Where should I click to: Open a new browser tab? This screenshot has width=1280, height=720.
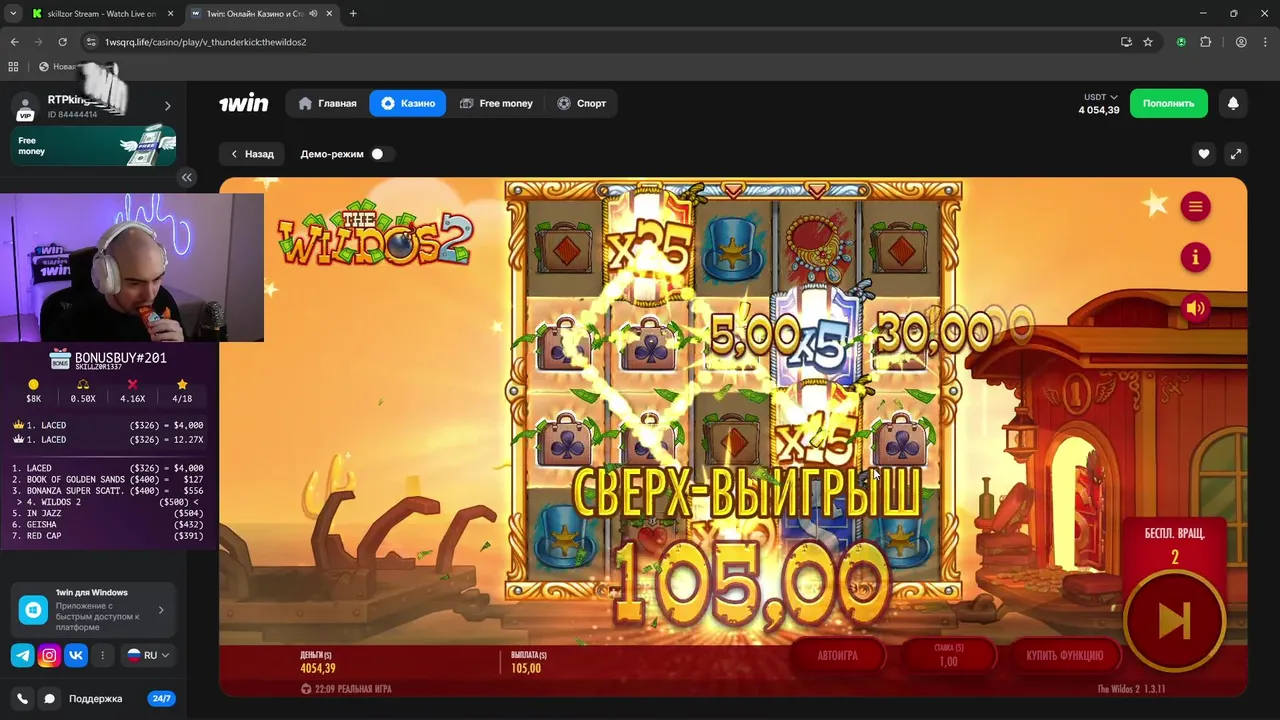click(x=353, y=13)
